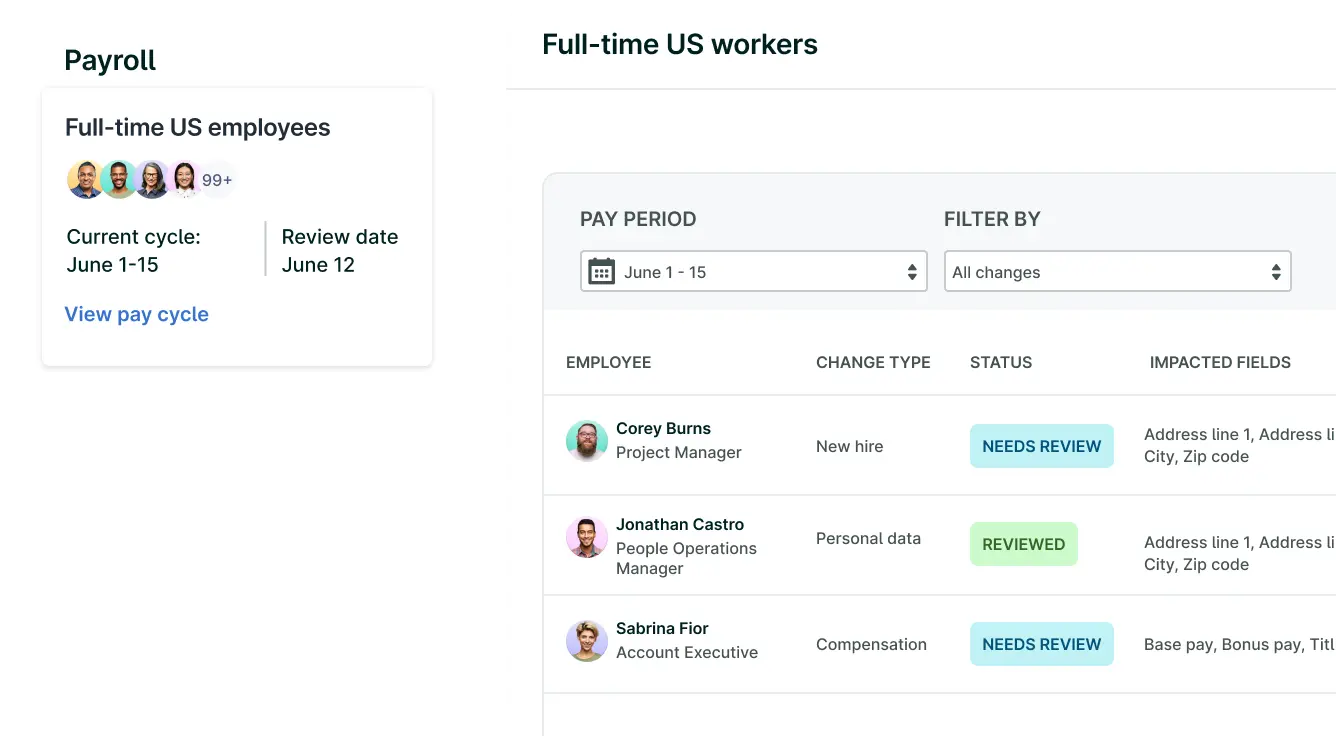The width and height of the screenshot is (1336, 736).
Task: Click the Pay Period dropdown arrows
Action: (x=912, y=272)
